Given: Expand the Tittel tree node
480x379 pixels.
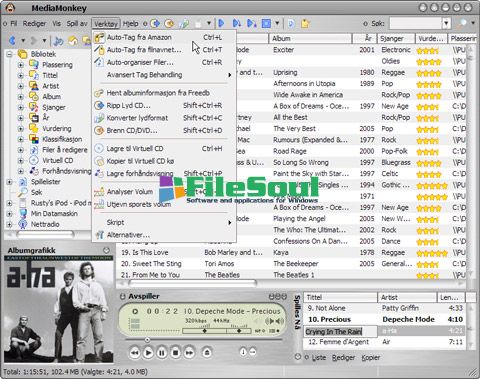Looking at the screenshot, I should coord(21,75).
